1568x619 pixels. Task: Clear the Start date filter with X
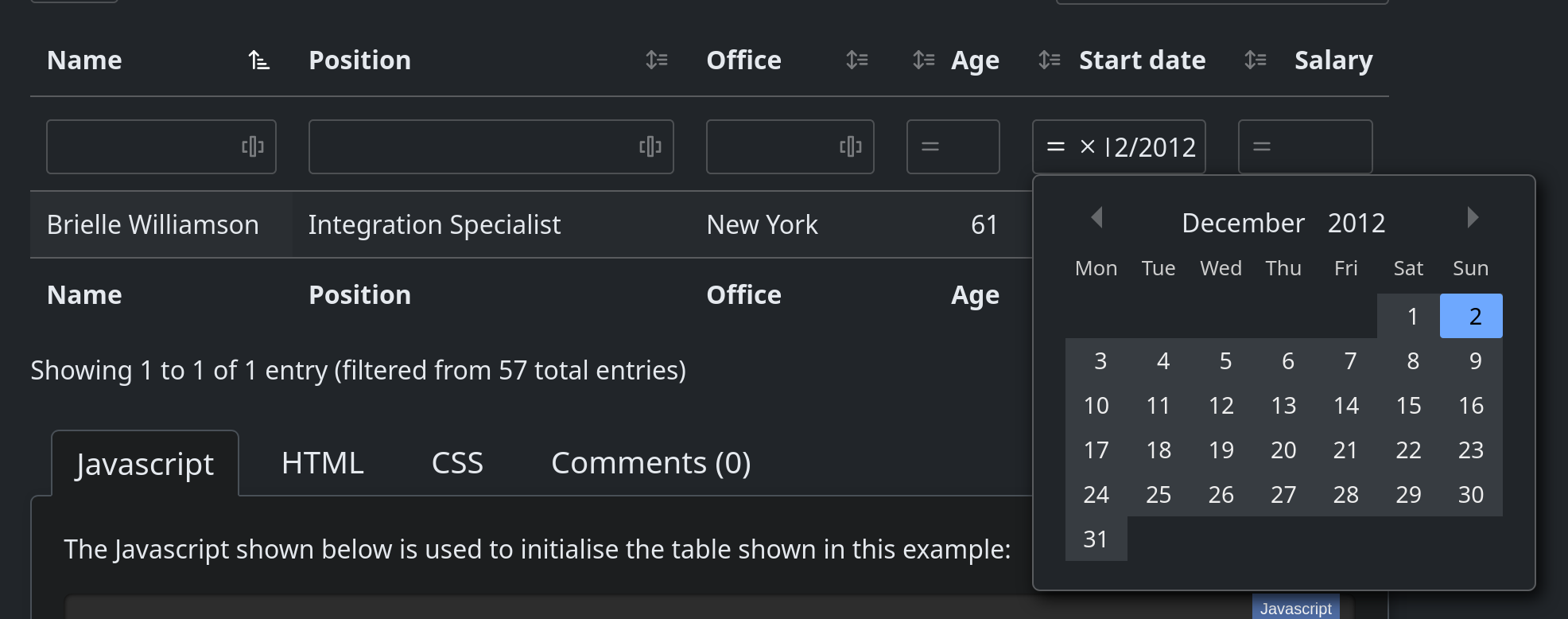[x=1087, y=146]
